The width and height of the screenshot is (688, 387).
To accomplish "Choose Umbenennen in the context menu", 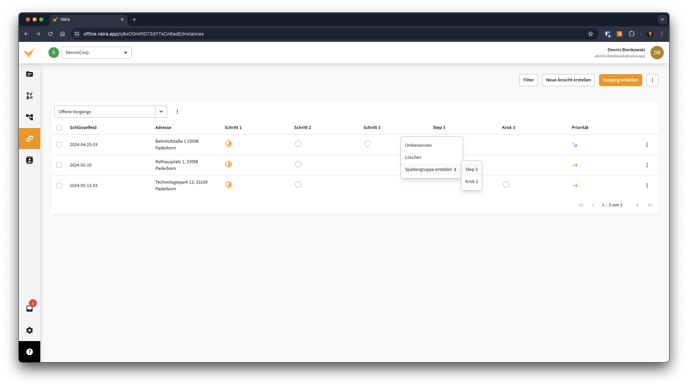I will click(x=418, y=145).
